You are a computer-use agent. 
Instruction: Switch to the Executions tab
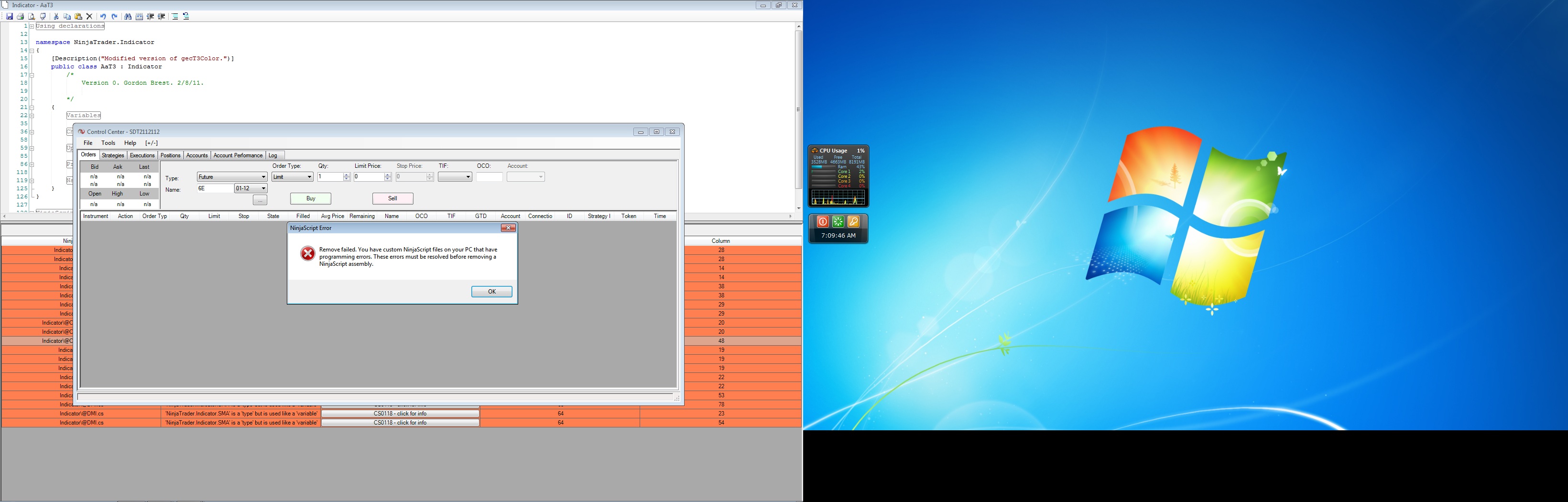(x=142, y=155)
